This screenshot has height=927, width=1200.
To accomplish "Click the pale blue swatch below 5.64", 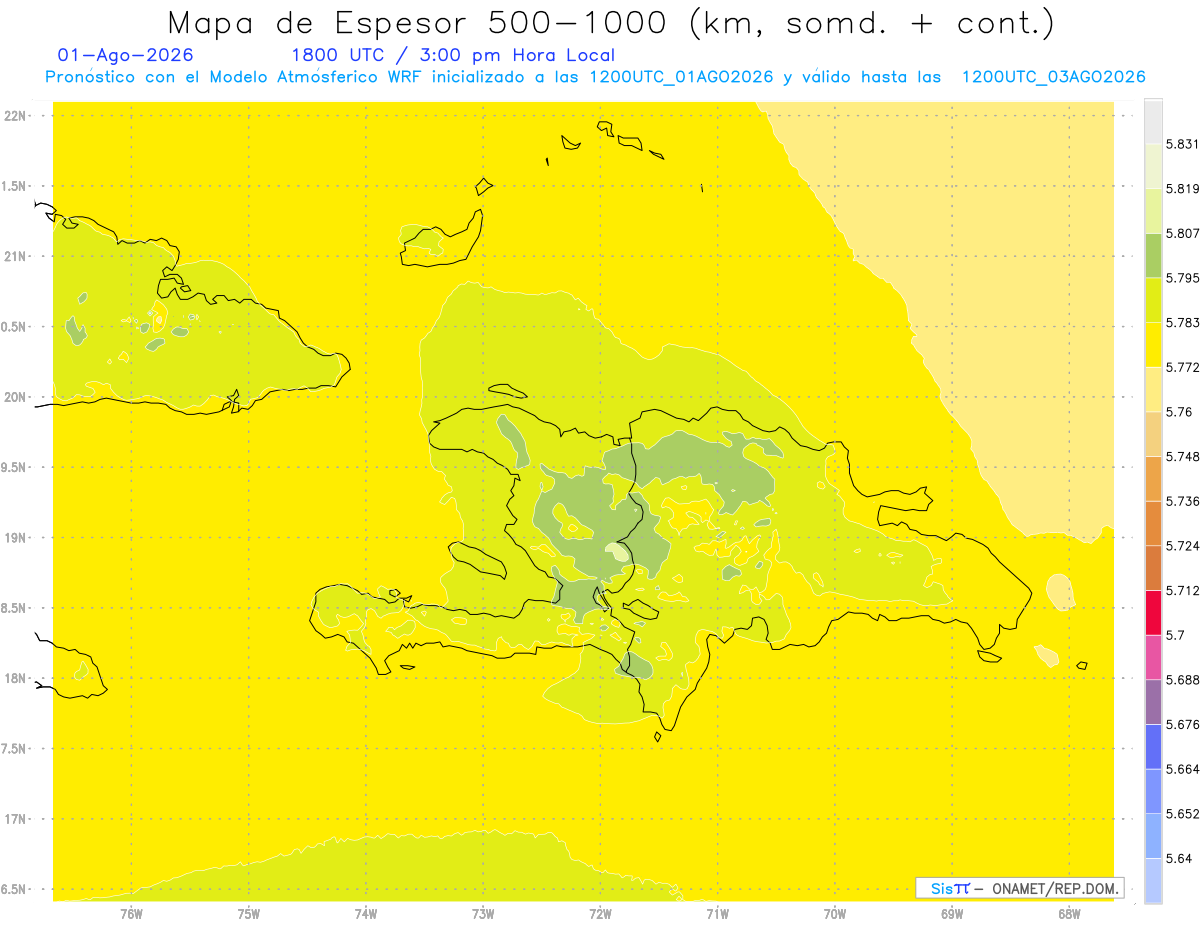I will tap(1153, 880).
